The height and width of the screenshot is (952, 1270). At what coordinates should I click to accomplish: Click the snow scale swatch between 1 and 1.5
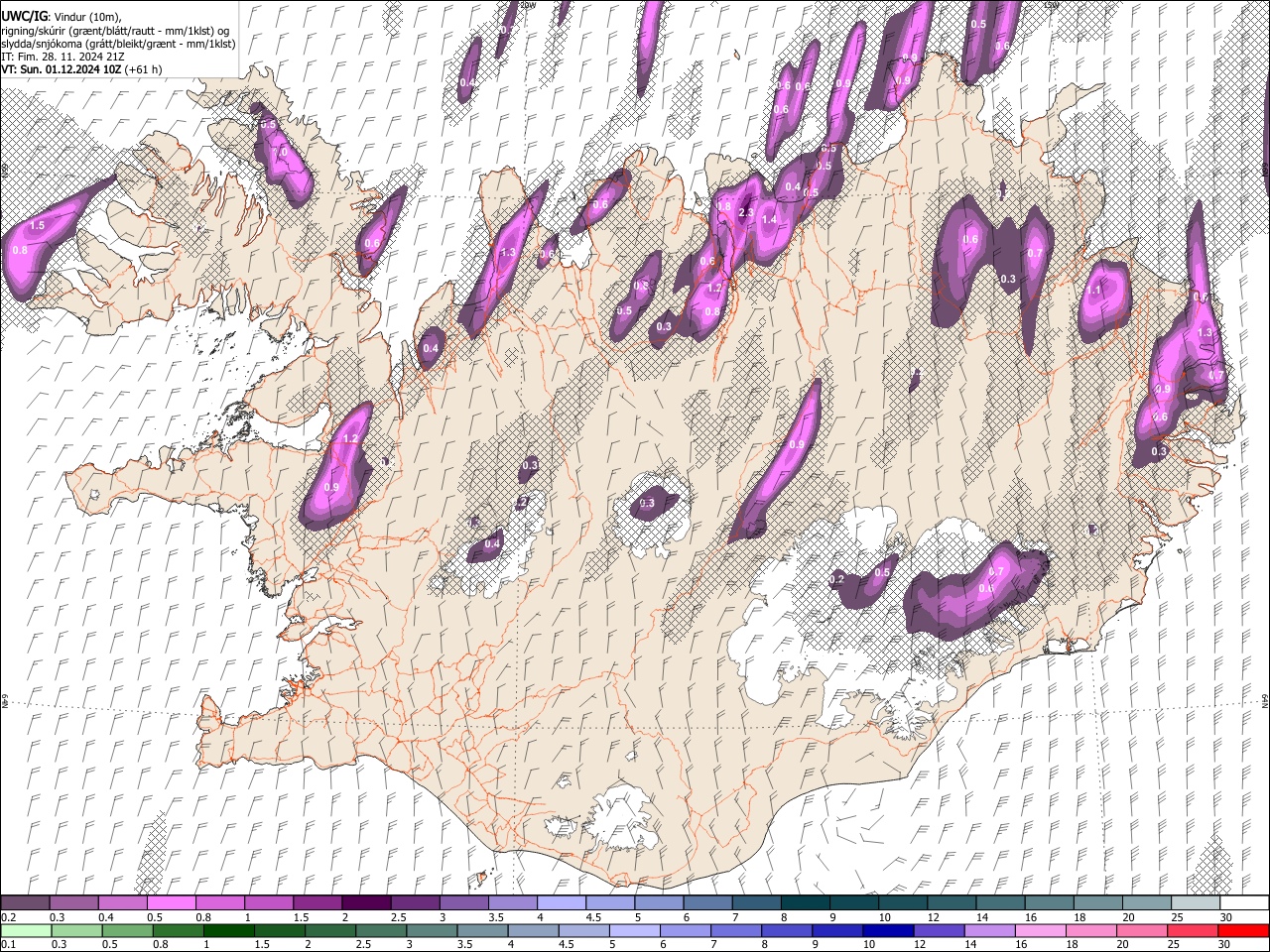coord(269,903)
